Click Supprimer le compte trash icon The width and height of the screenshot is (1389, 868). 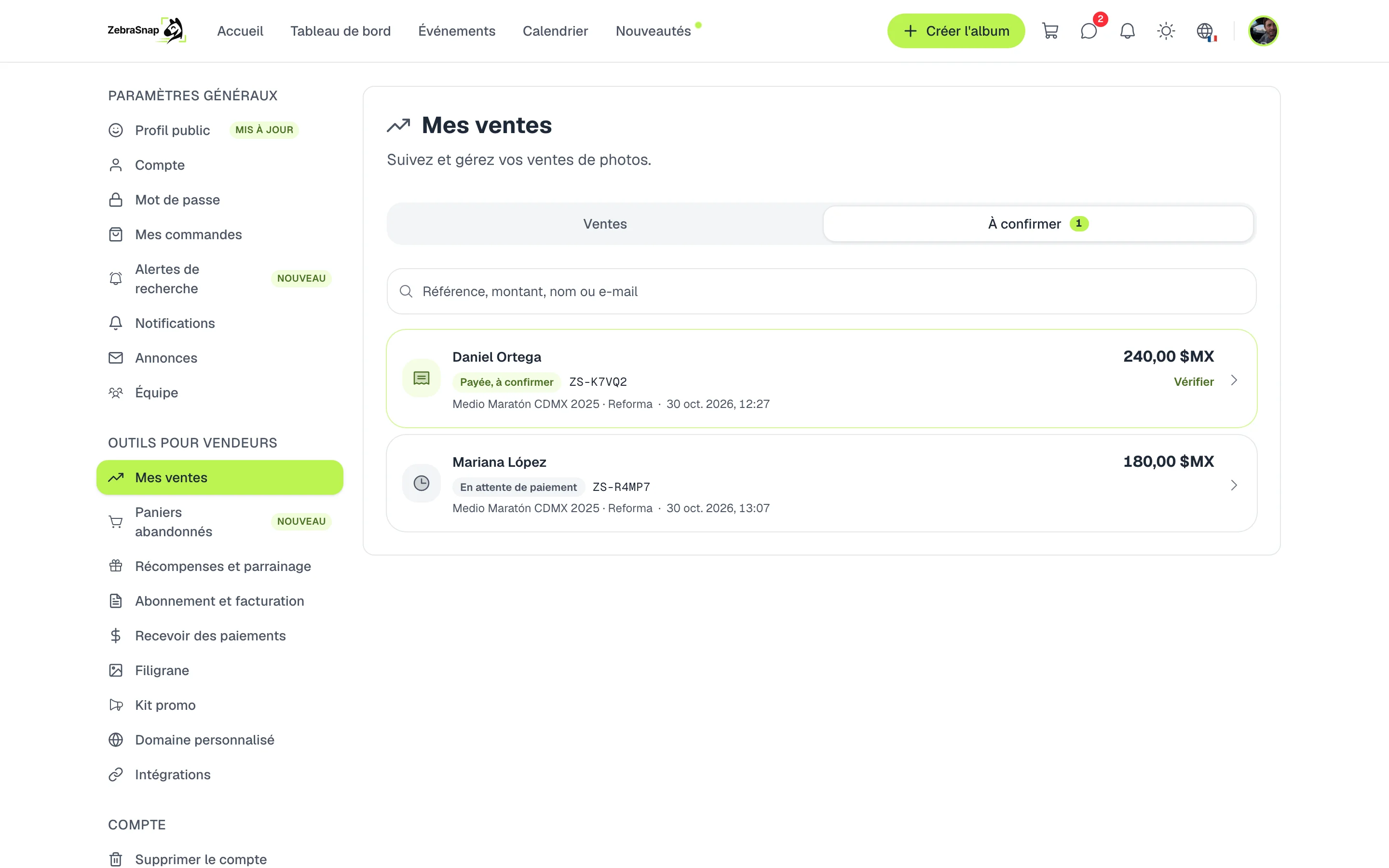tap(115, 859)
